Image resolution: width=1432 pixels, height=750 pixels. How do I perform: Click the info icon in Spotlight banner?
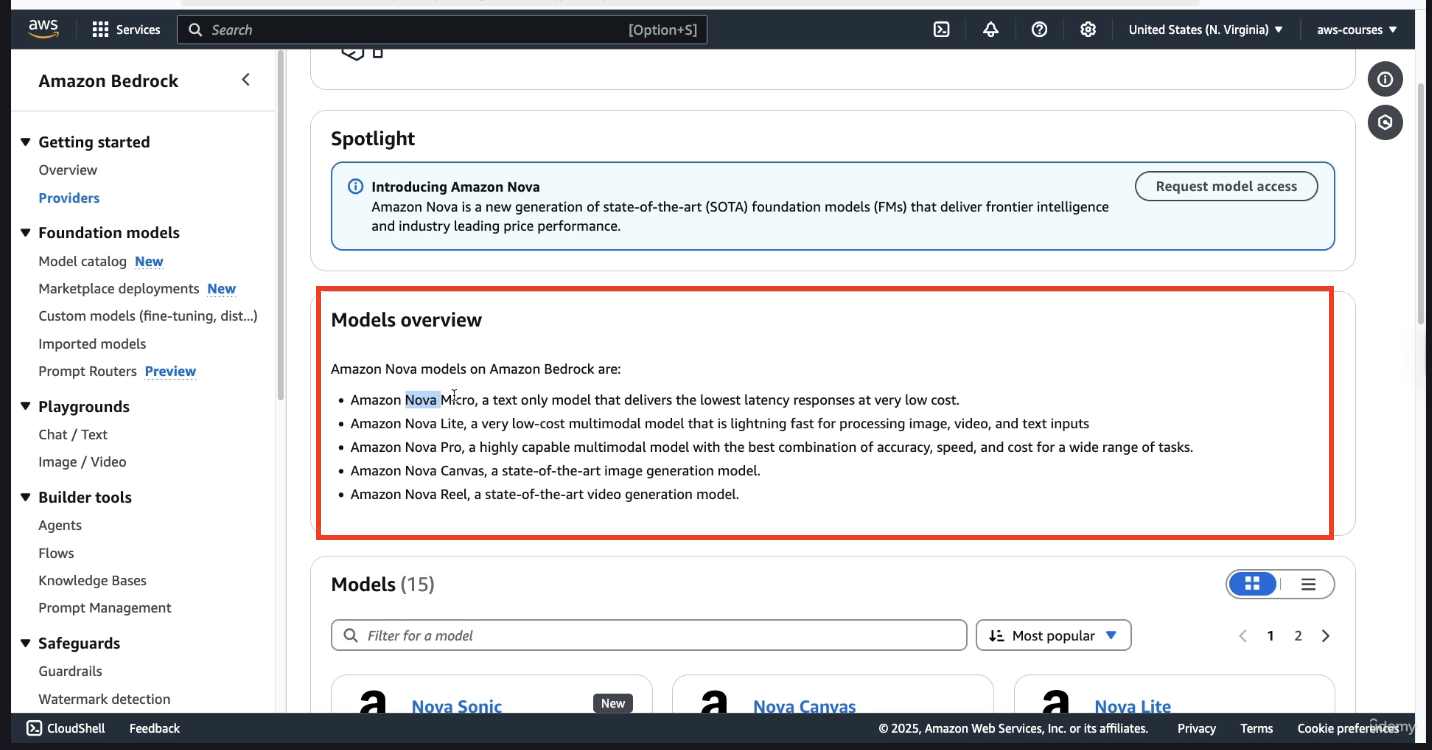coord(355,187)
